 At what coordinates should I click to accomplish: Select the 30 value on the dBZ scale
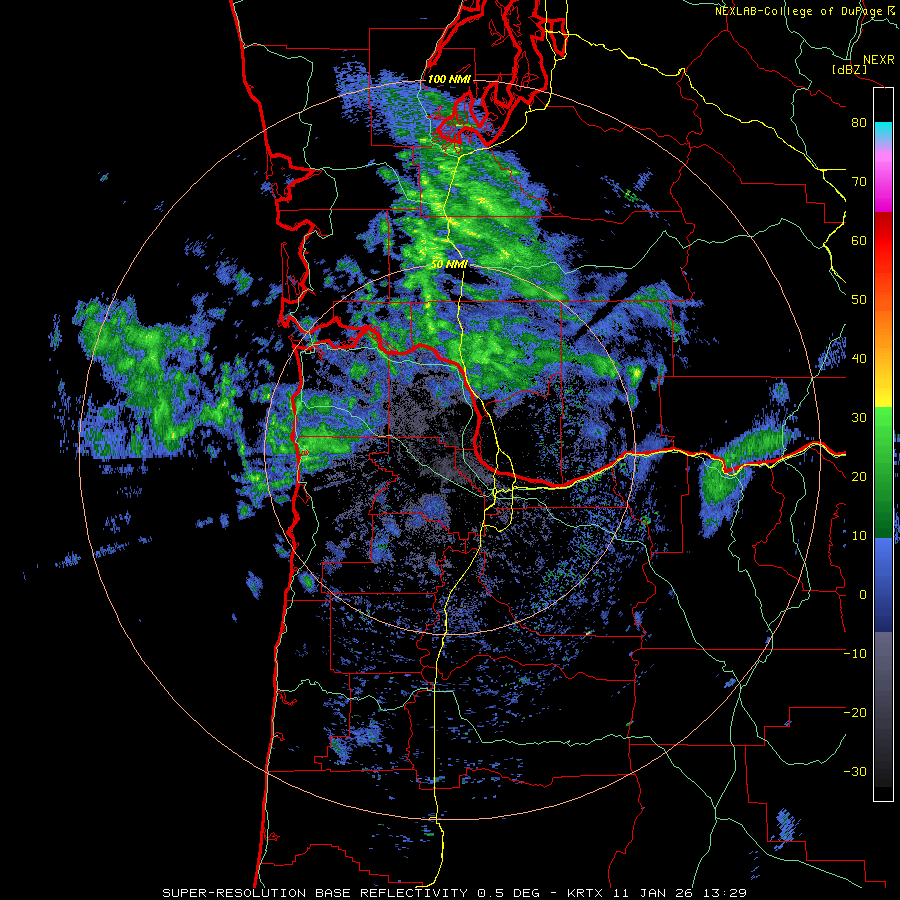(x=859, y=418)
